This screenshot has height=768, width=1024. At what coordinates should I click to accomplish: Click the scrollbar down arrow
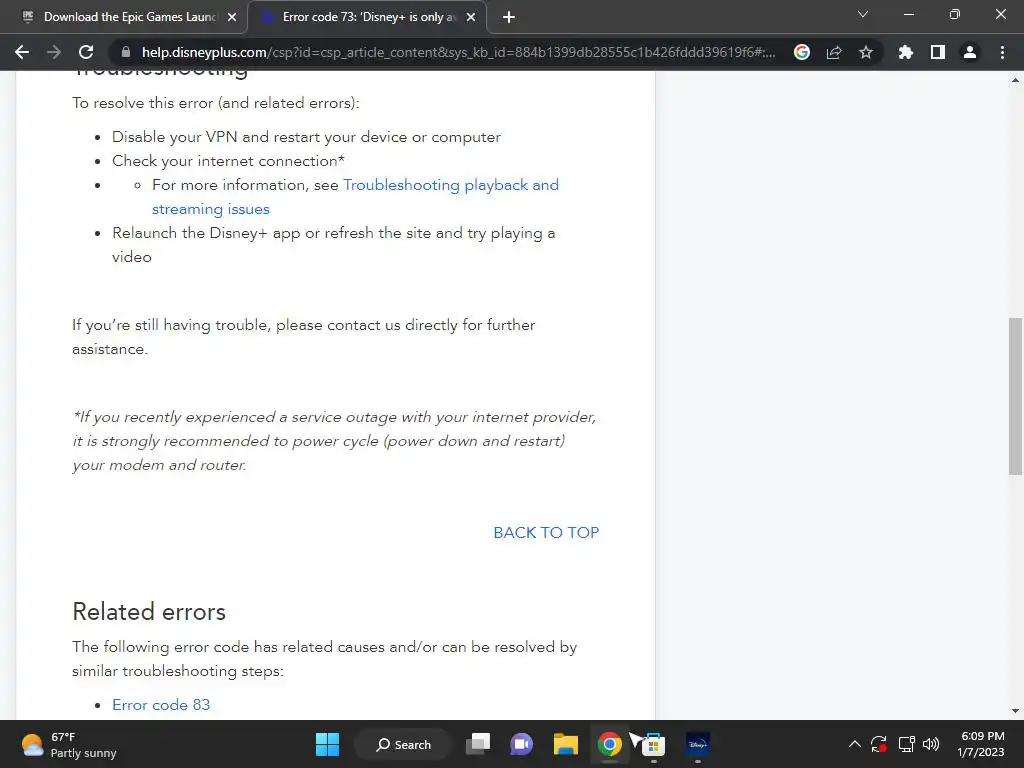(x=1015, y=711)
